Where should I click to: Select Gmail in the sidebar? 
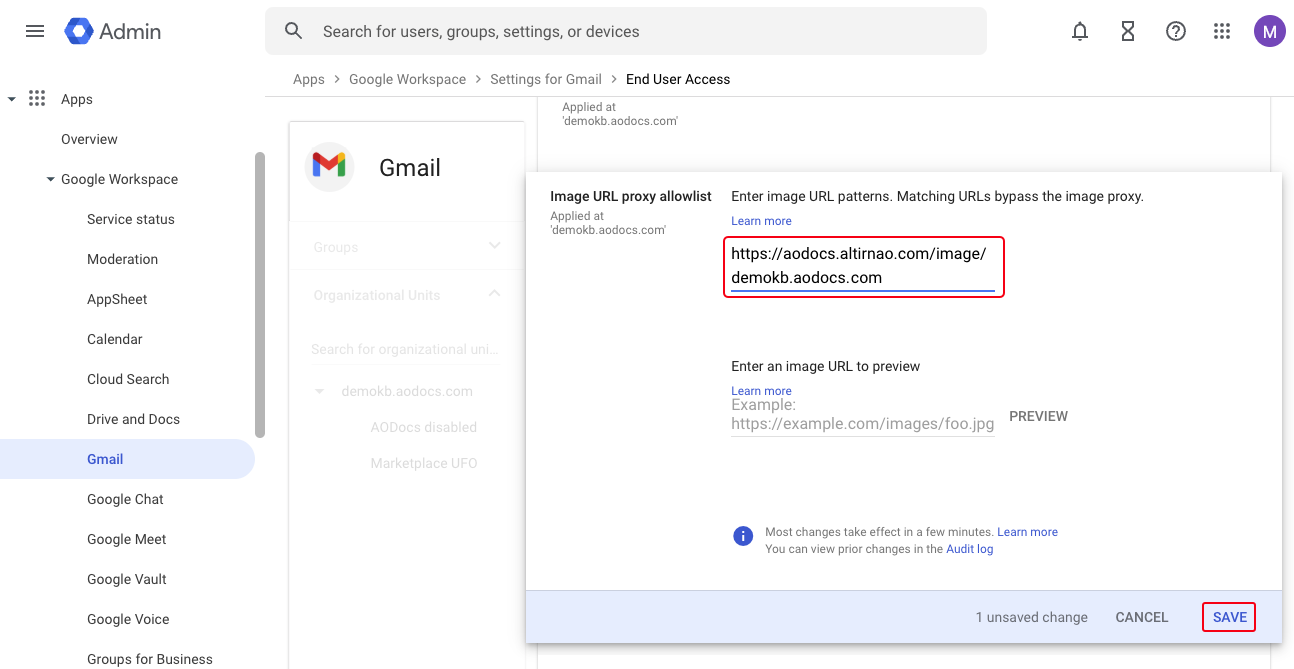(127, 459)
